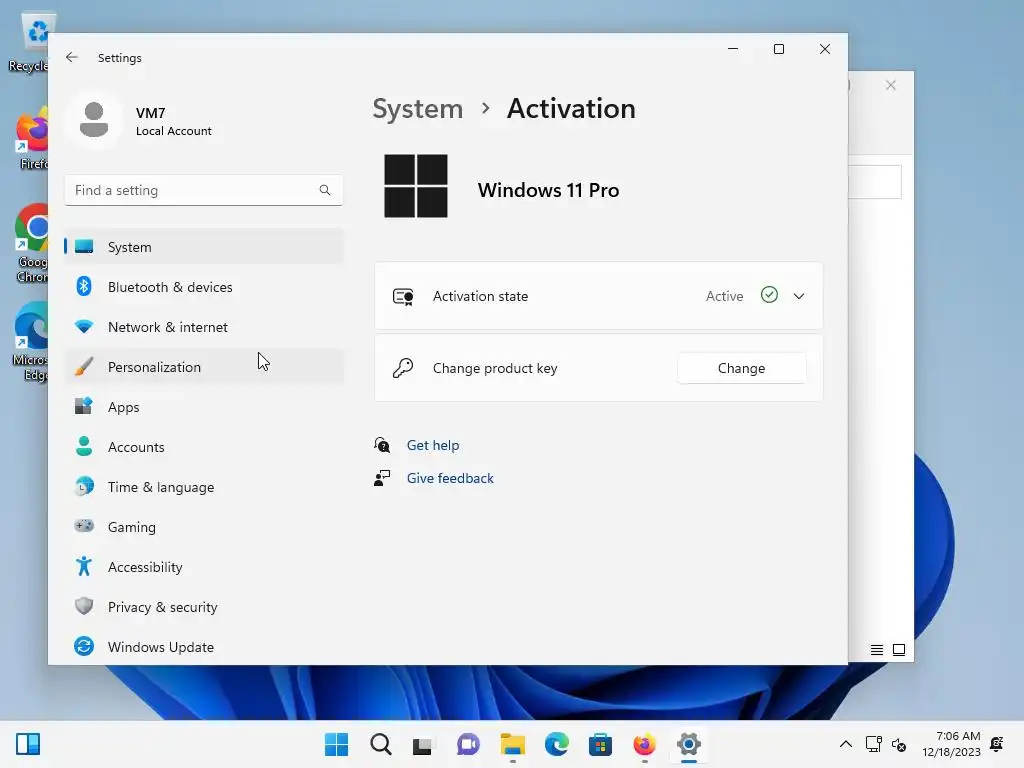Viewport: 1024px width, 768px height.
Task: Open the VM7 Local Account profile
Action: 140,121
